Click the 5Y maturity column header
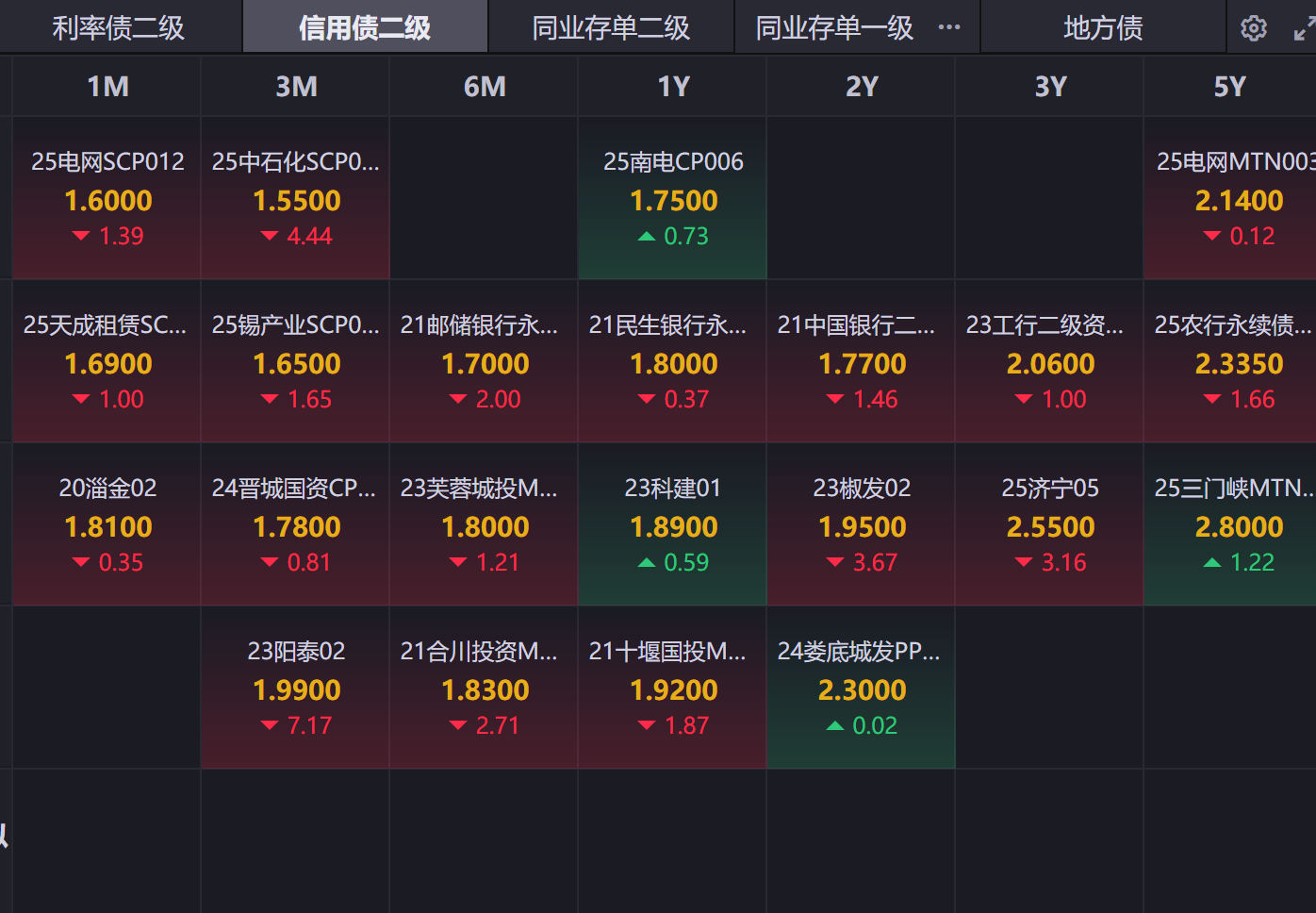This screenshot has height=913, width=1316. point(1229,87)
